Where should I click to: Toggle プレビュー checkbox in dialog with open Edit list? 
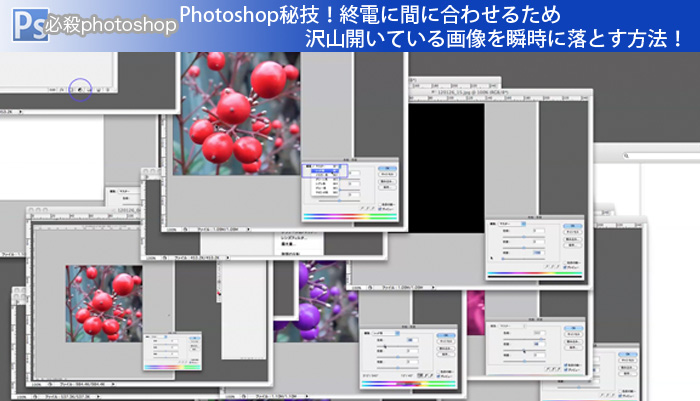pyautogui.click(x=379, y=209)
